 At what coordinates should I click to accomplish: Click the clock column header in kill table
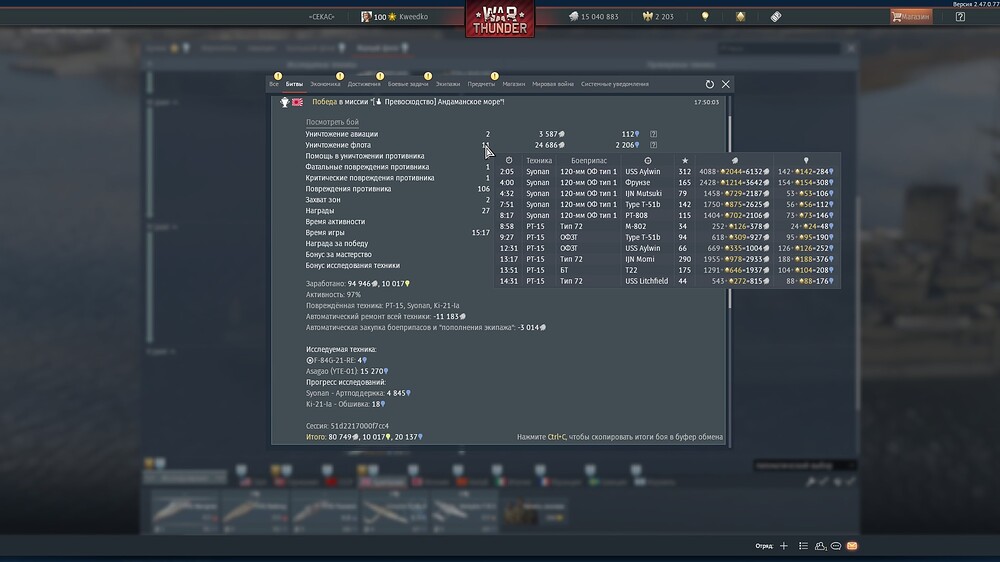[508, 161]
